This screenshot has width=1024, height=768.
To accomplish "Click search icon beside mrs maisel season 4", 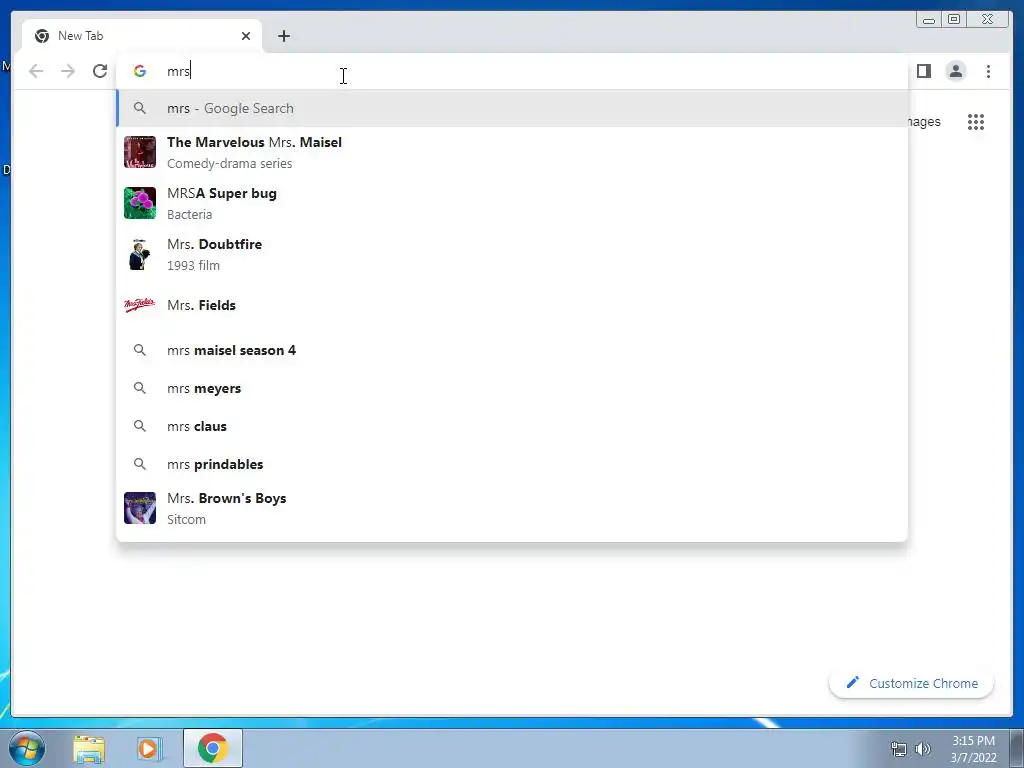I will pos(140,350).
